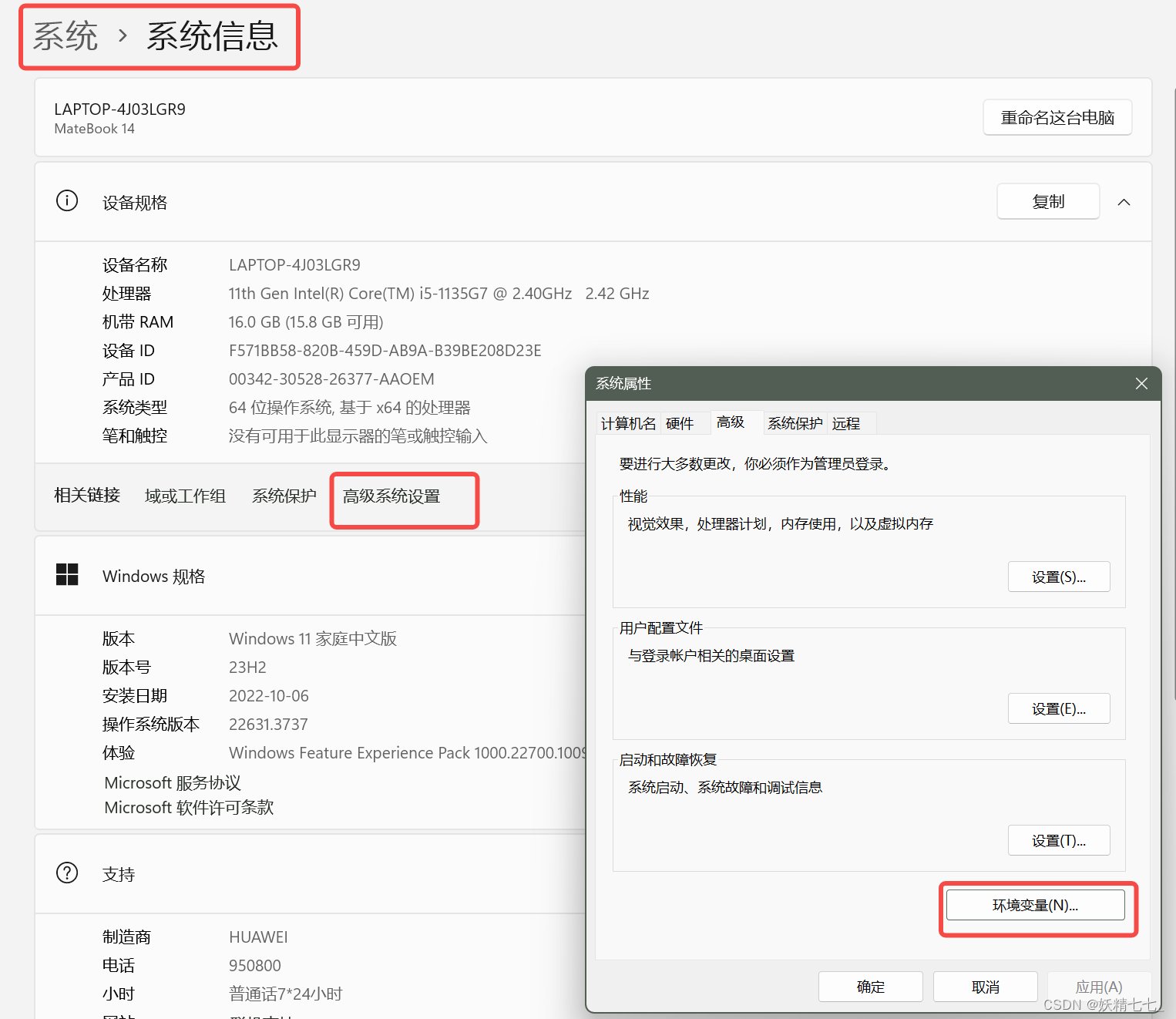This screenshot has width=1176, height=1019.
Task: Click the question mark icon beside 支持
Action: pos(67,873)
